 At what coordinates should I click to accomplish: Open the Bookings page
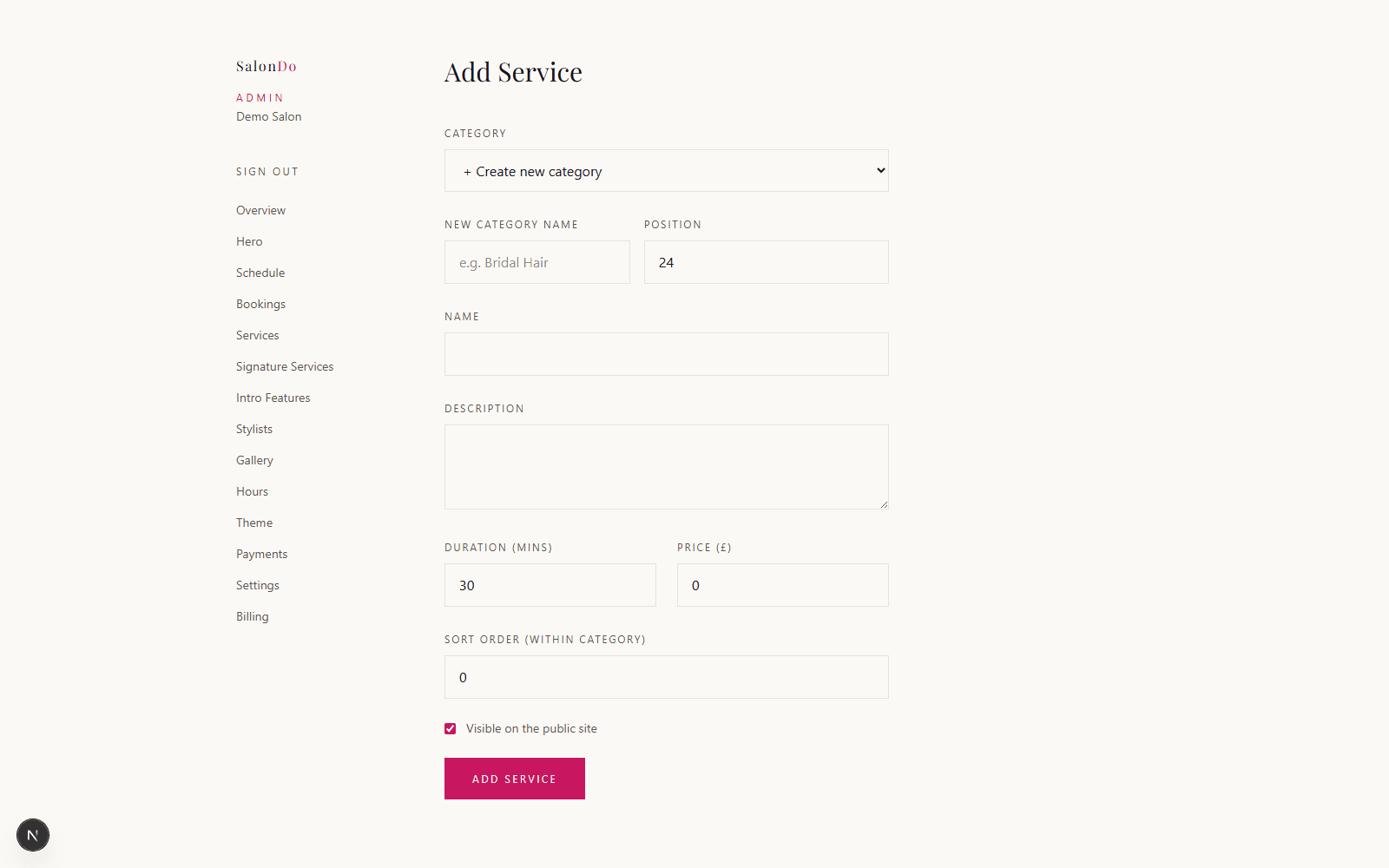pyautogui.click(x=260, y=304)
